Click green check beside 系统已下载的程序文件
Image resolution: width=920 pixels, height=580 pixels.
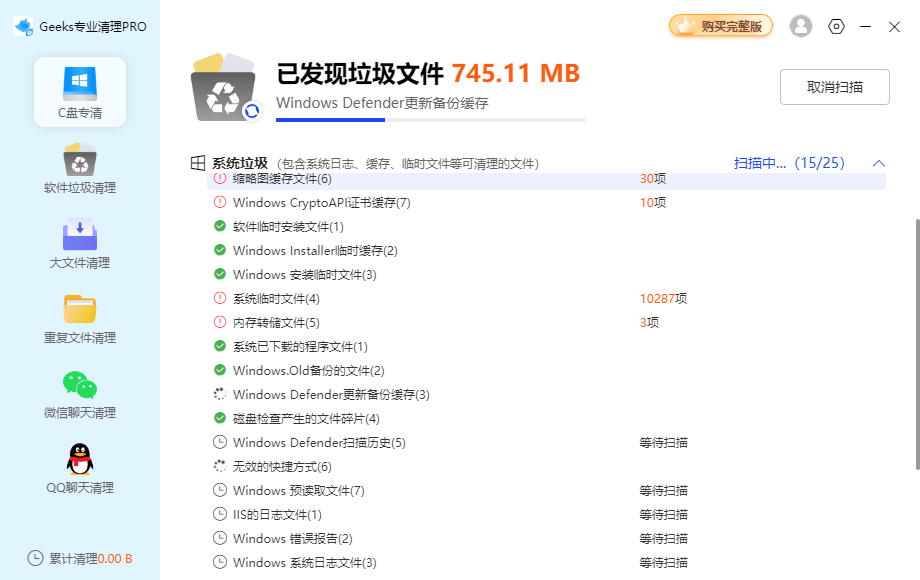(219, 346)
